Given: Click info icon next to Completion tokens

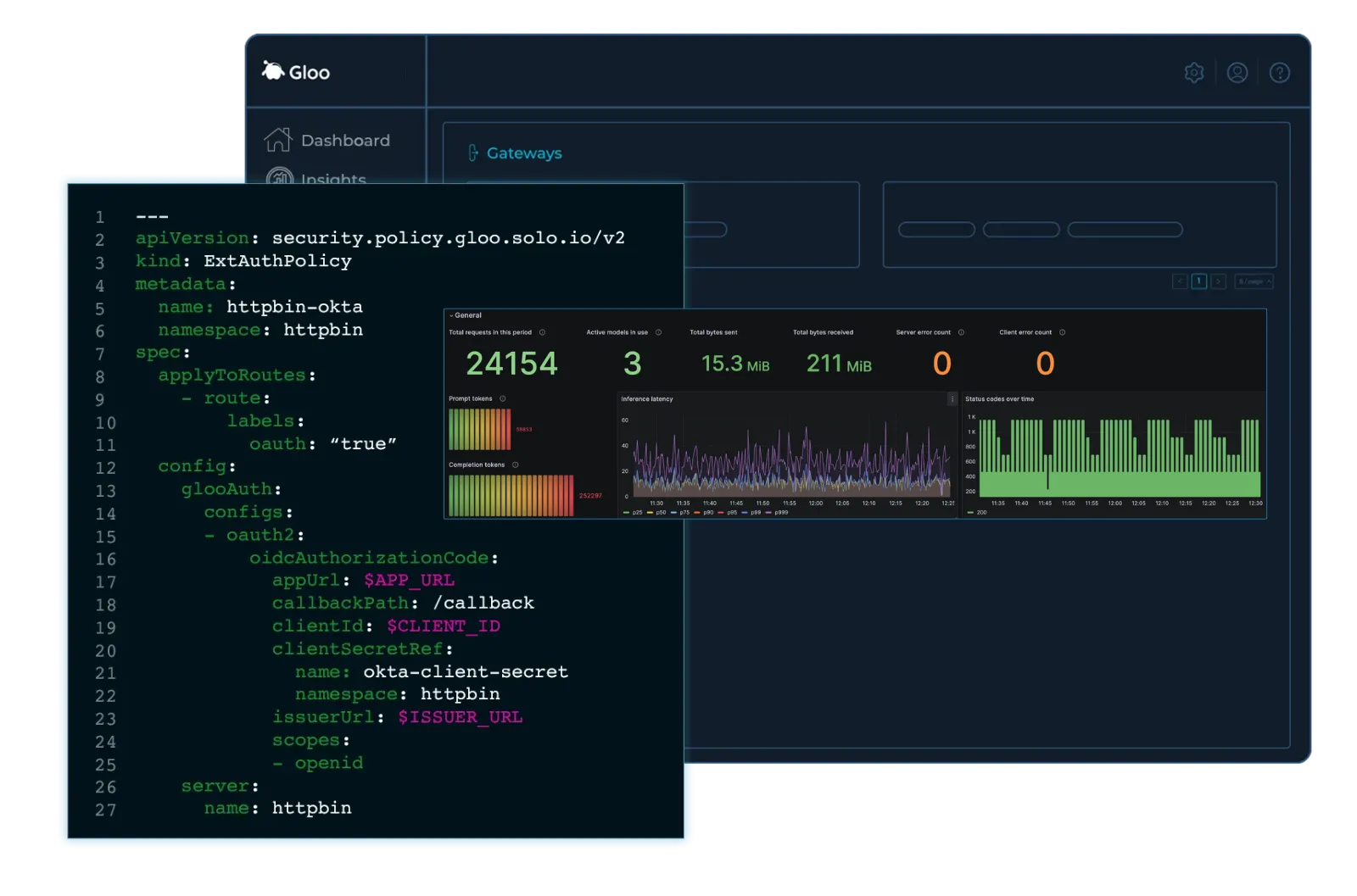Looking at the screenshot, I should tap(516, 465).
